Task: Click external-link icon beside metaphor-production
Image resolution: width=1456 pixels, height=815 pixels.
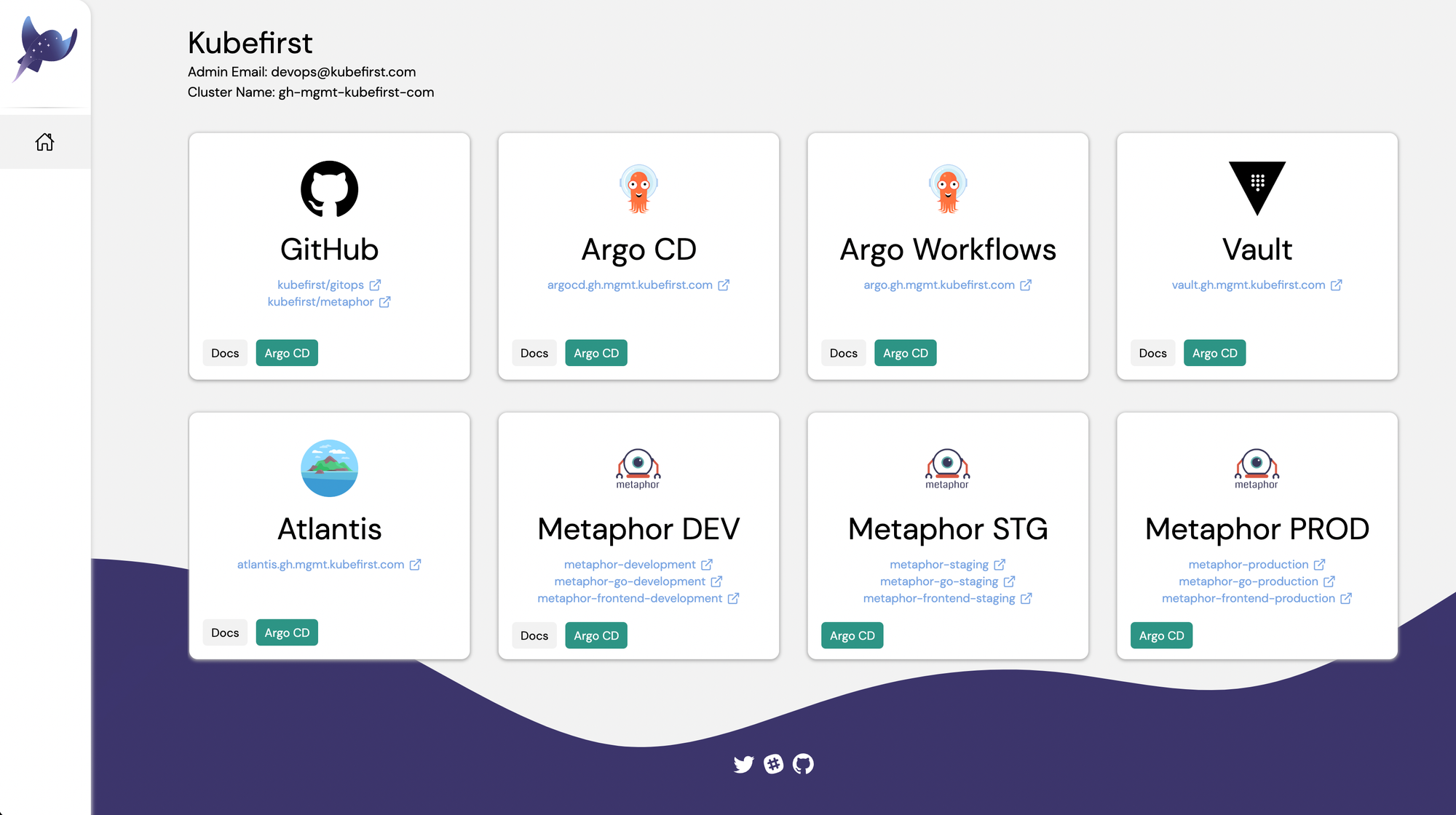Action: (x=1320, y=564)
